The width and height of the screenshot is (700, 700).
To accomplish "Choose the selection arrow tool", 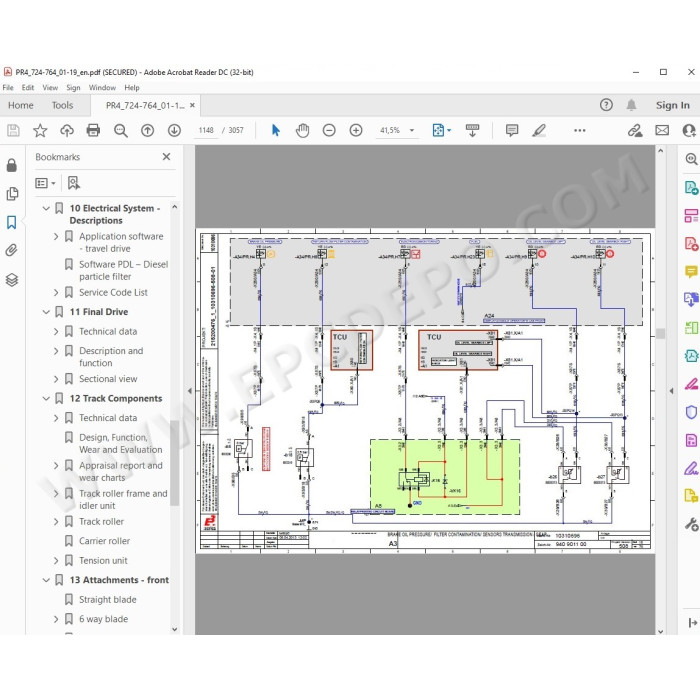I will click(275, 130).
